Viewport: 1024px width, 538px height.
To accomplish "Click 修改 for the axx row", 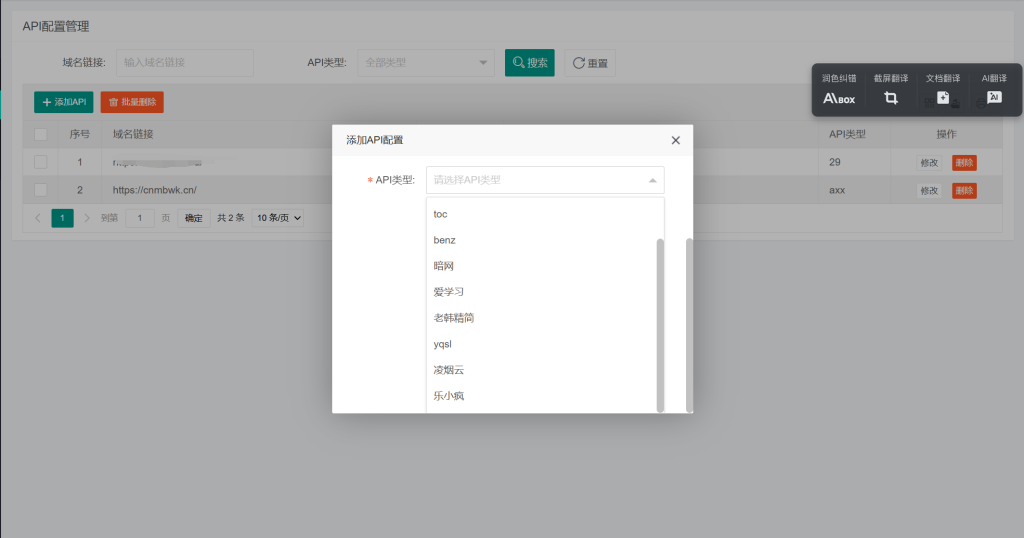I will (x=929, y=191).
